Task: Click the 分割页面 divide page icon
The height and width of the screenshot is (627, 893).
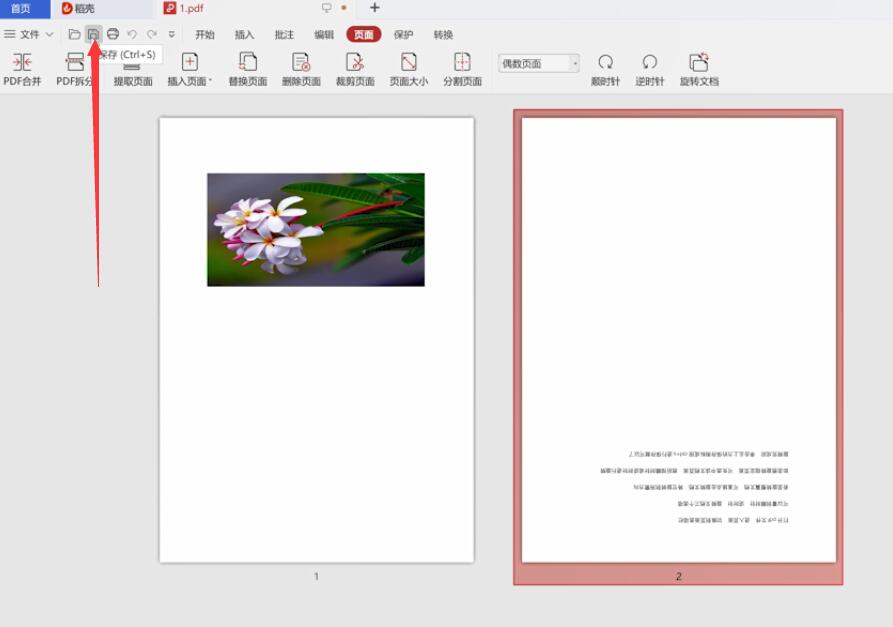Action: pos(462,62)
